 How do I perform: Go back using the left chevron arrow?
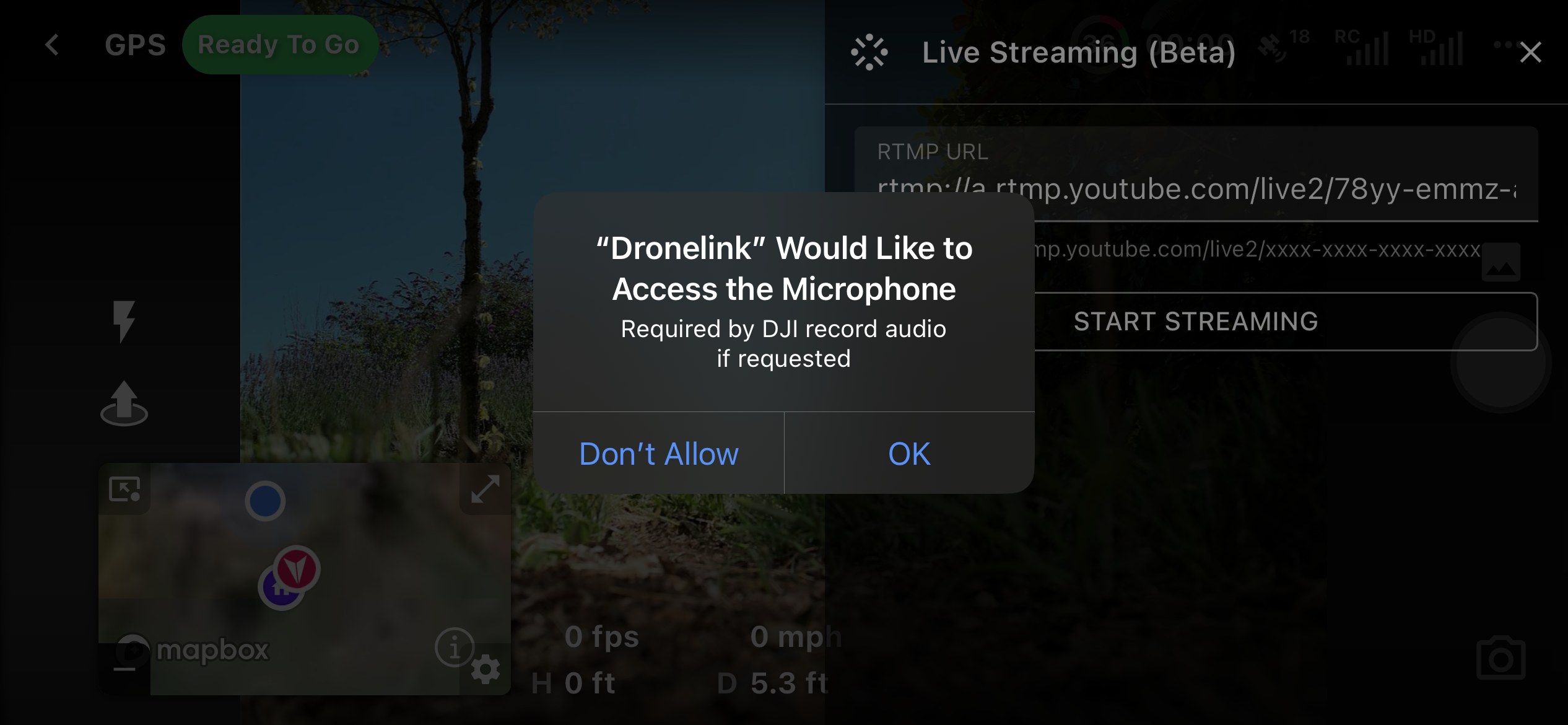click(52, 45)
